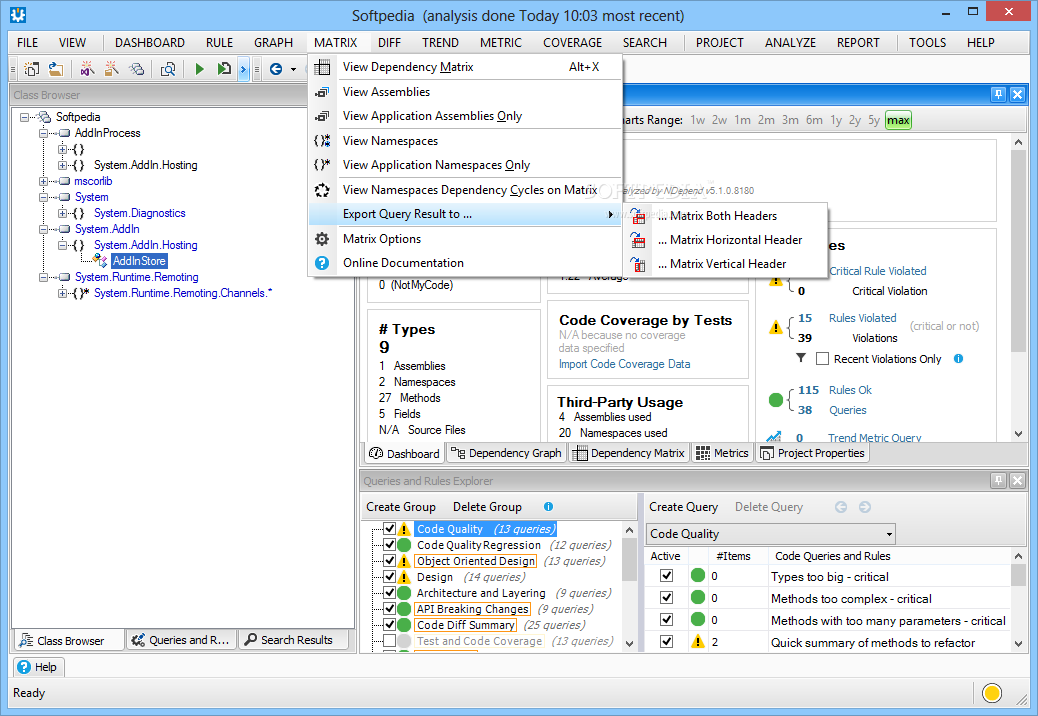Viewport: 1038px width, 716px height.
Task: Click the Open Project folder icon
Action: tap(56, 69)
